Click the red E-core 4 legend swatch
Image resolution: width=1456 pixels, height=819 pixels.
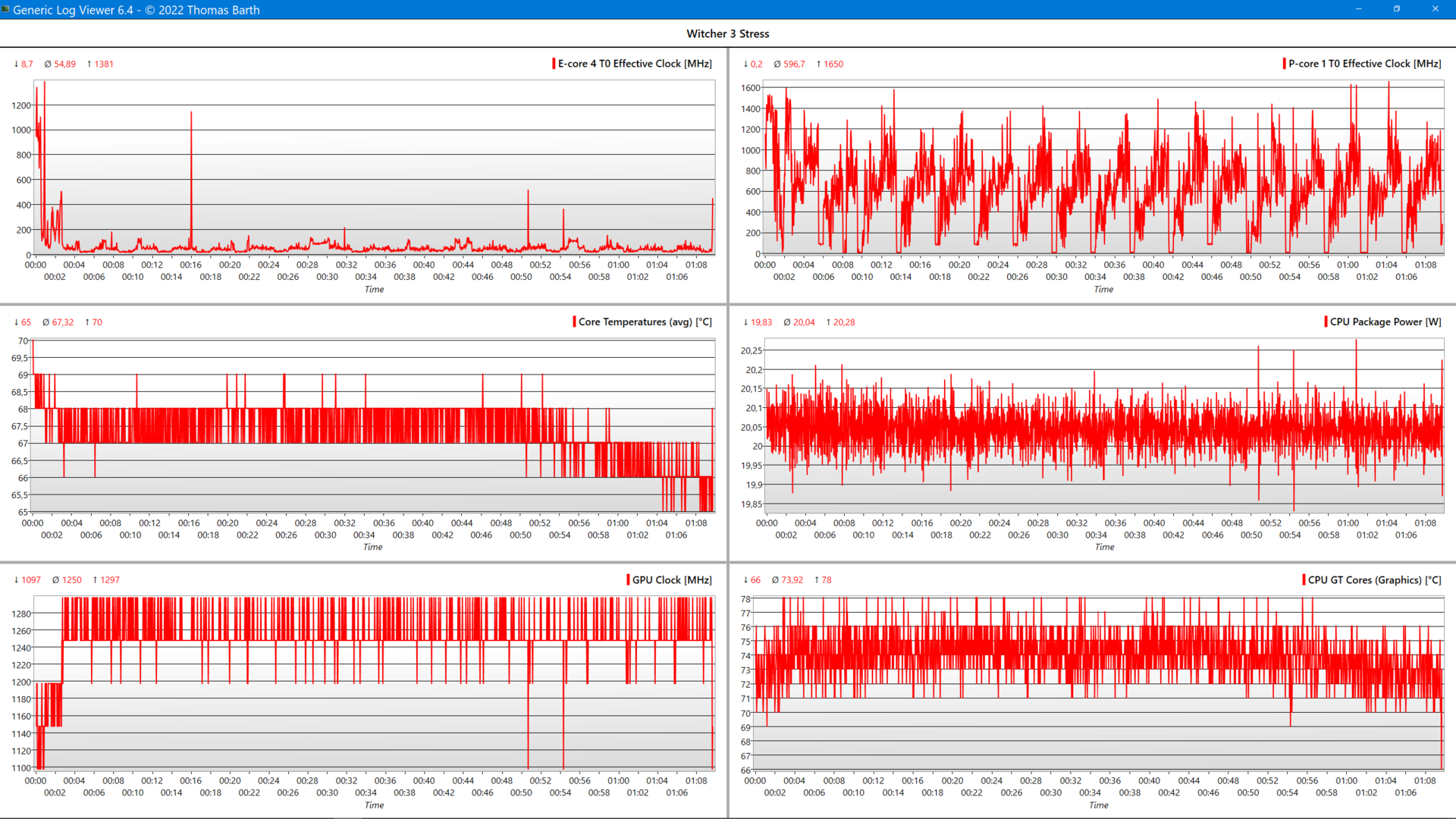tap(554, 64)
